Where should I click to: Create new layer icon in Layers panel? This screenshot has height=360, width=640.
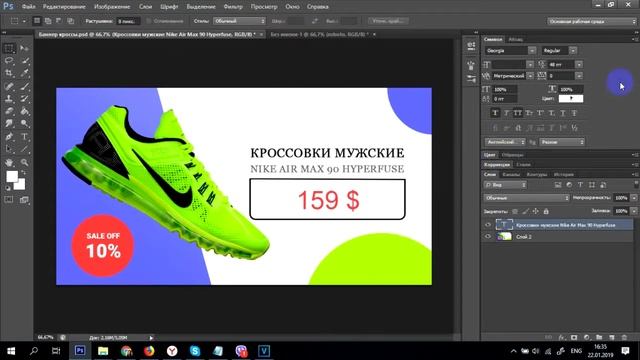tap(611, 338)
